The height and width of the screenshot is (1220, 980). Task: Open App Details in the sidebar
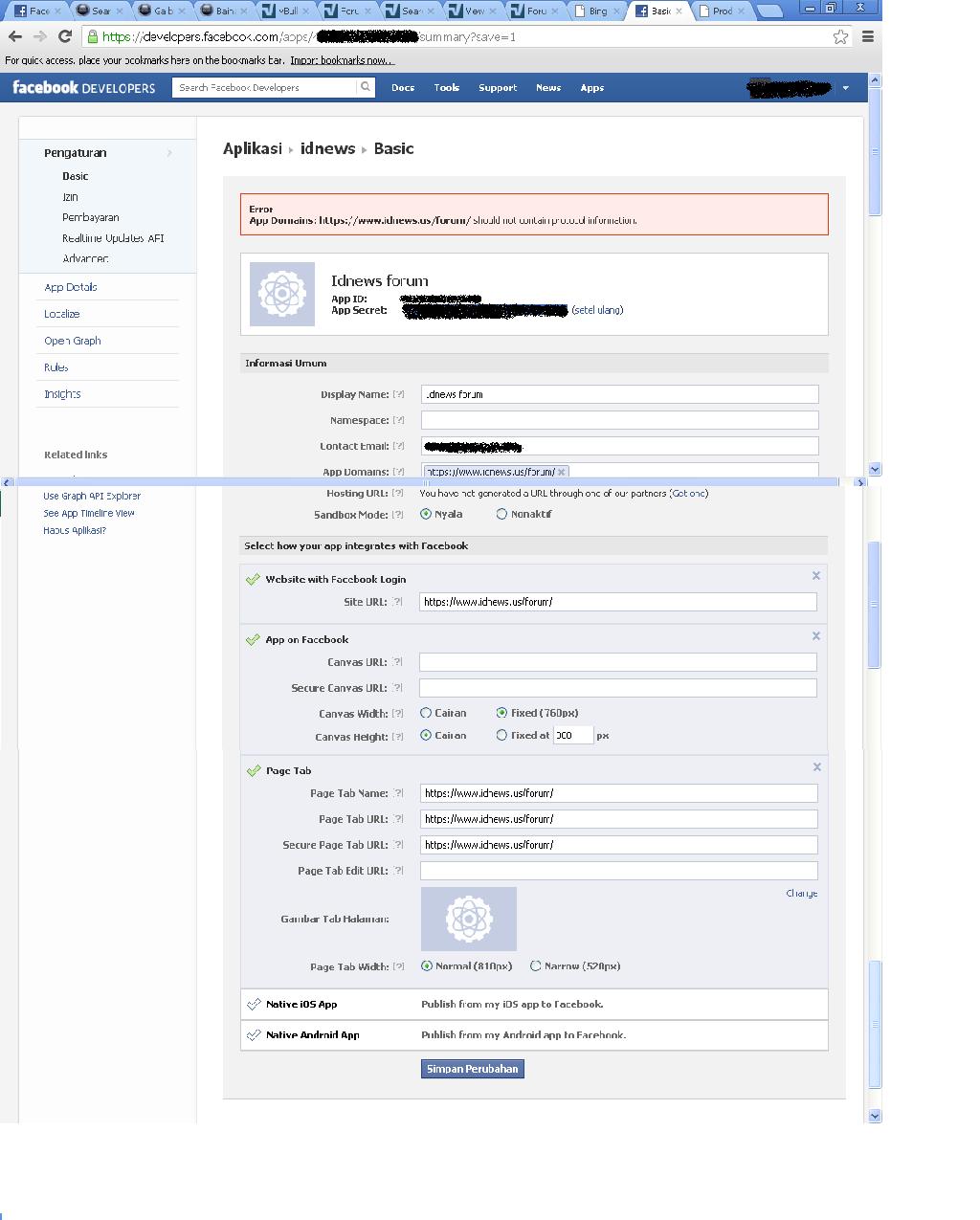click(x=71, y=287)
